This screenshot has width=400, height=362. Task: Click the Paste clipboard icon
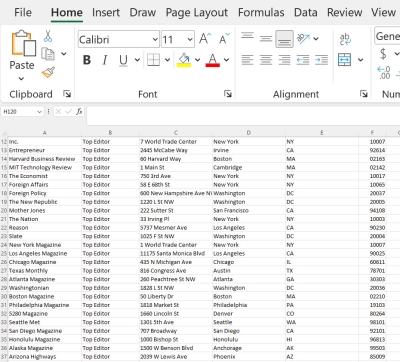coord(23,43)
